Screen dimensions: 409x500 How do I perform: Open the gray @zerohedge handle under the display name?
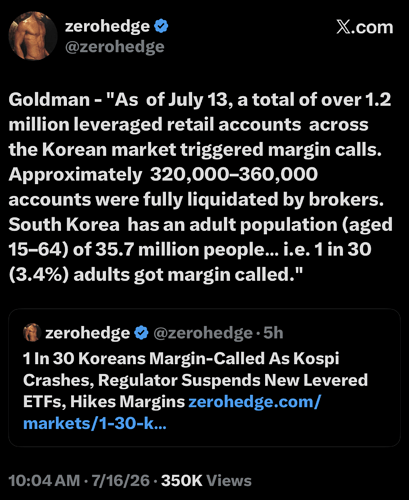pos(115,47)
